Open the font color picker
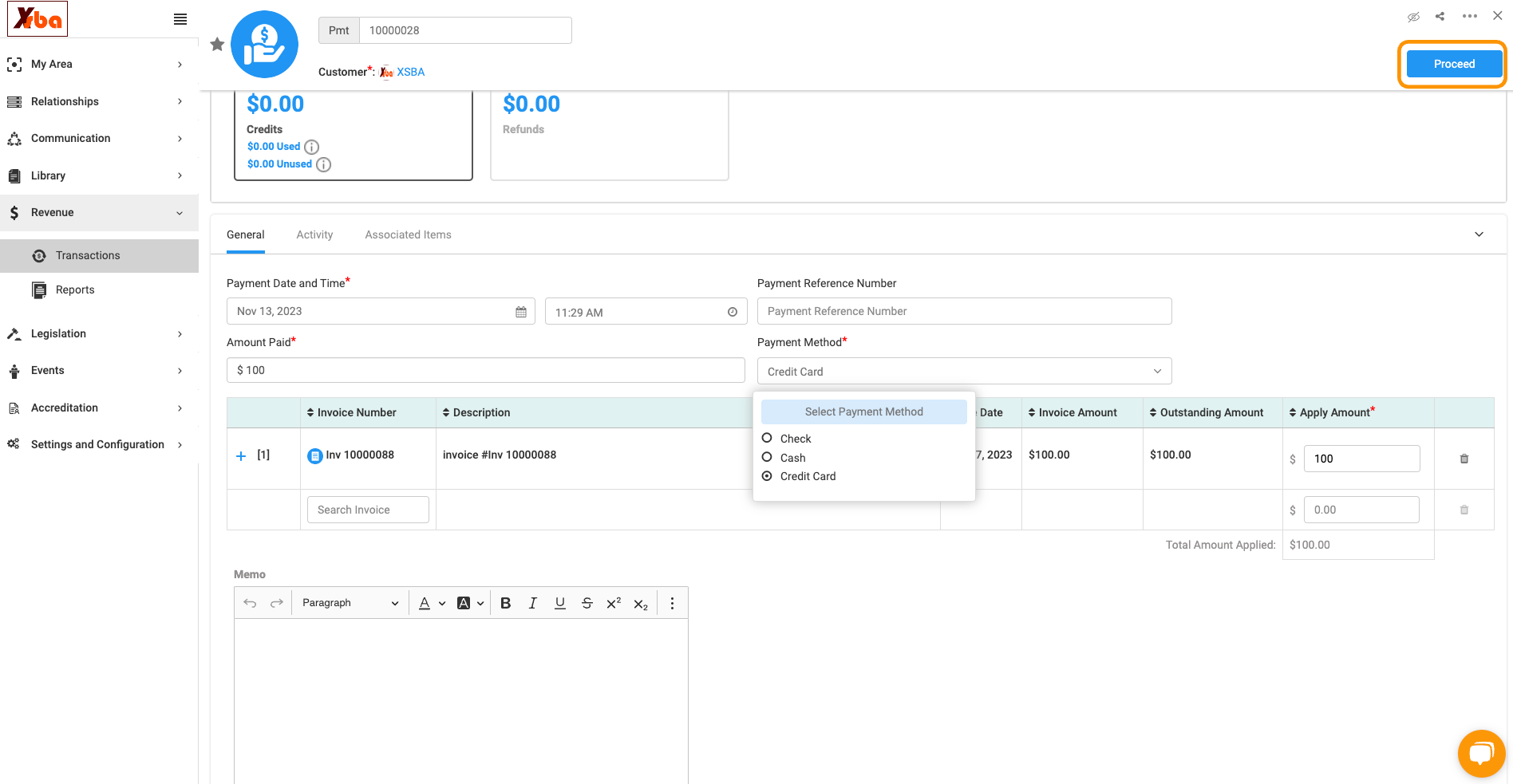Image resolution: width=1513 pixels, height=784 pixels. (x=431, y=603)
